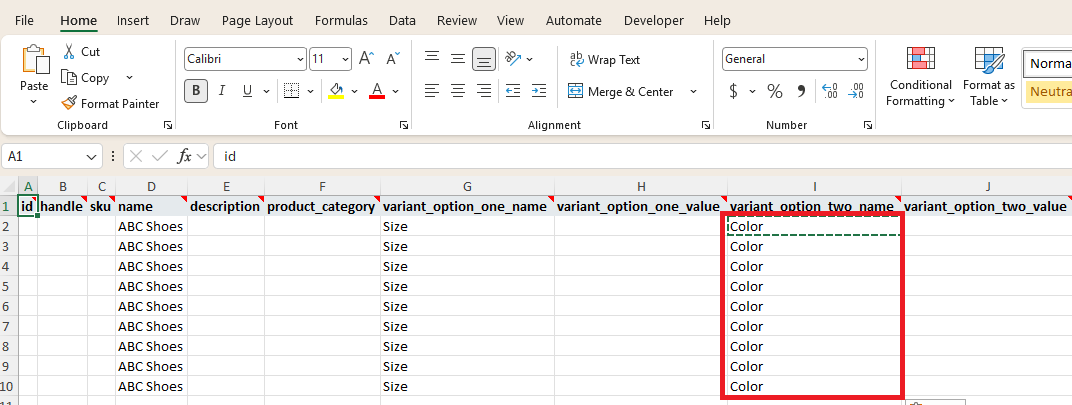Click the Merge & Center button
Screen dimensions: 1072x405
pos(621,91)
